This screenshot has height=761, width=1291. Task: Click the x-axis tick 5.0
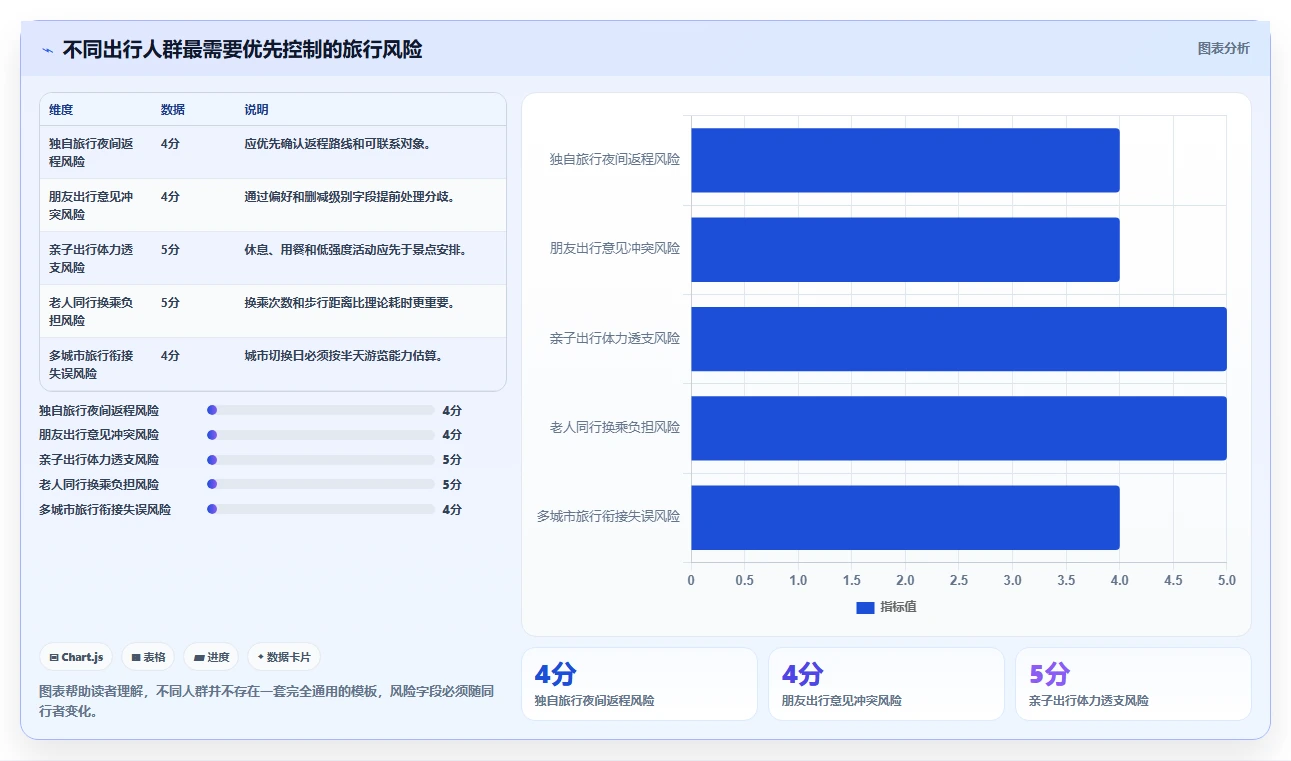[x=1227, y=580]
